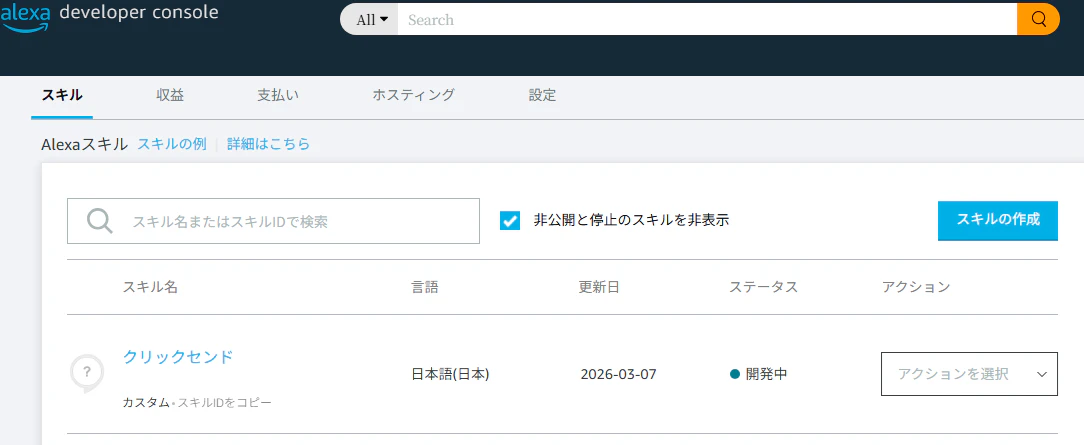The width and height of the screenshot is (1084, 445).
Task: Click the Alexaスキル heading text
Action: 84,144
